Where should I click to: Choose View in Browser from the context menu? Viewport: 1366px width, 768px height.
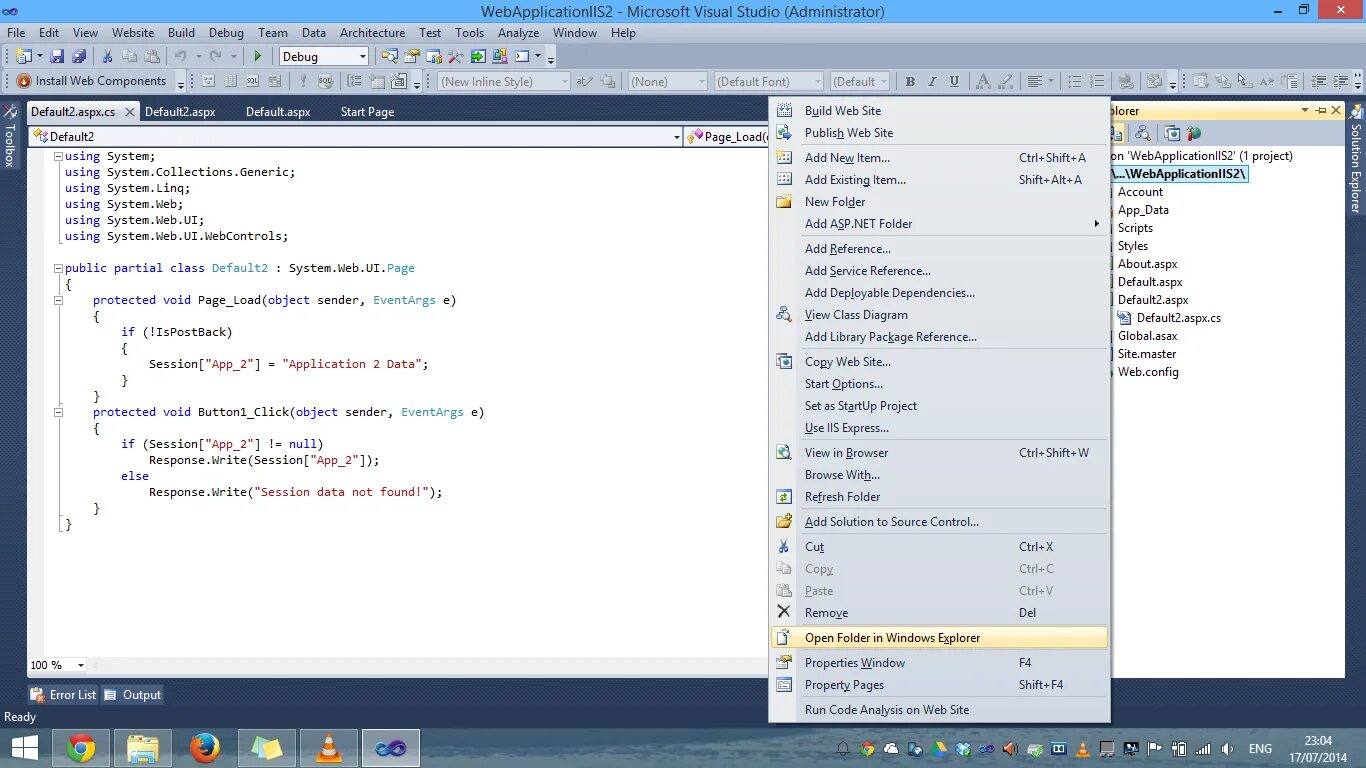(x=939, y=453)
